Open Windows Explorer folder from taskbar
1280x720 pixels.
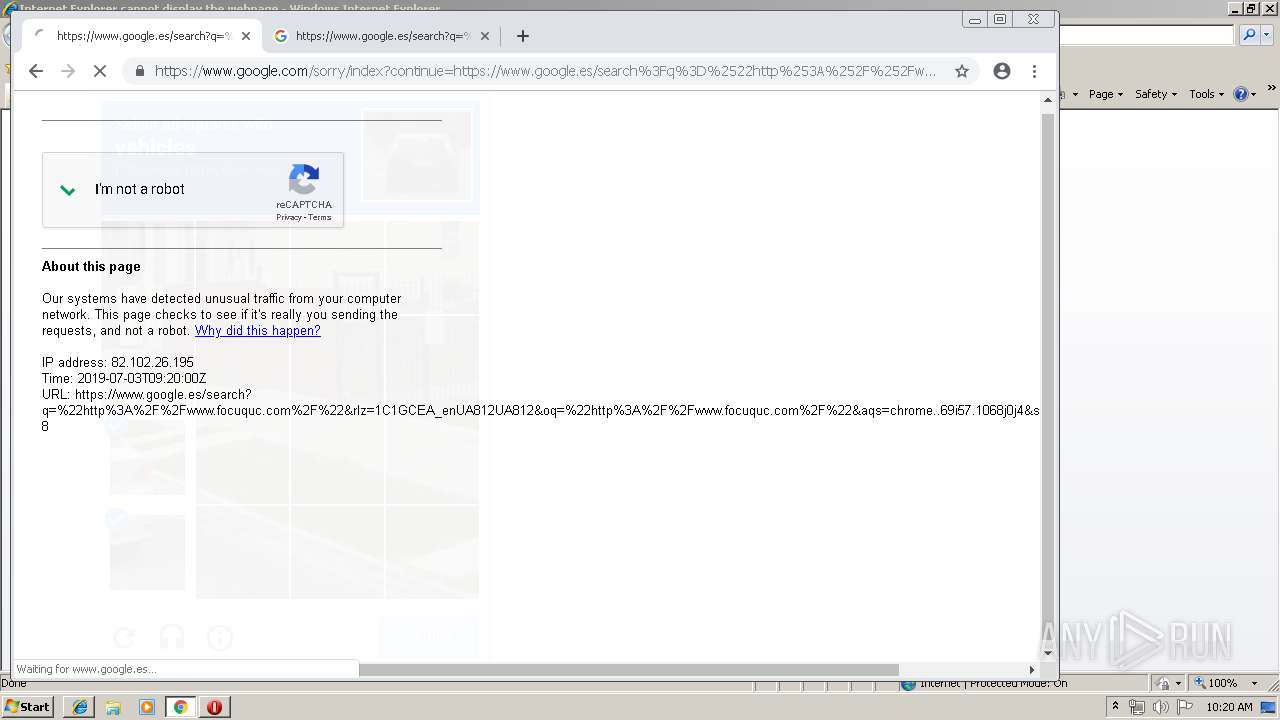click(x=113, y=707)
